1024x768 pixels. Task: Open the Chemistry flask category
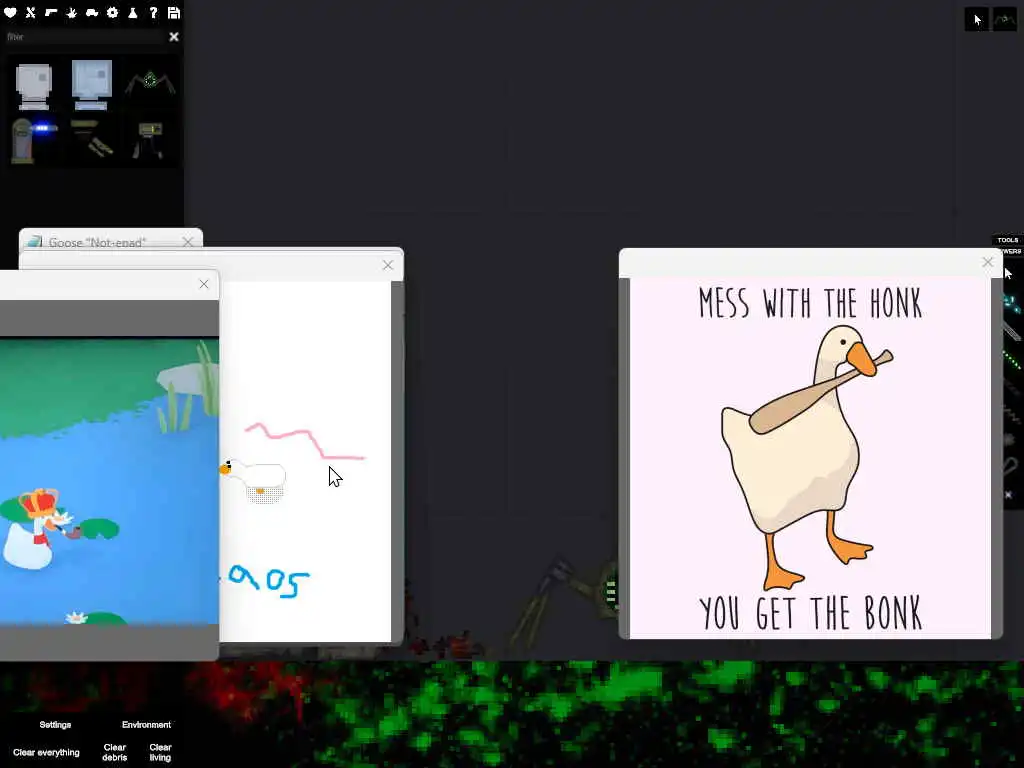(x=133, y=12)
